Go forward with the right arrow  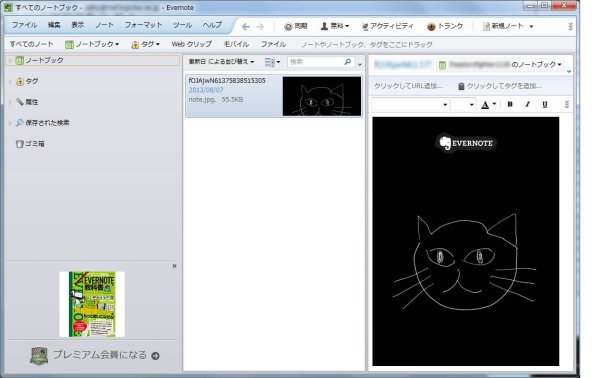(260, 26)
